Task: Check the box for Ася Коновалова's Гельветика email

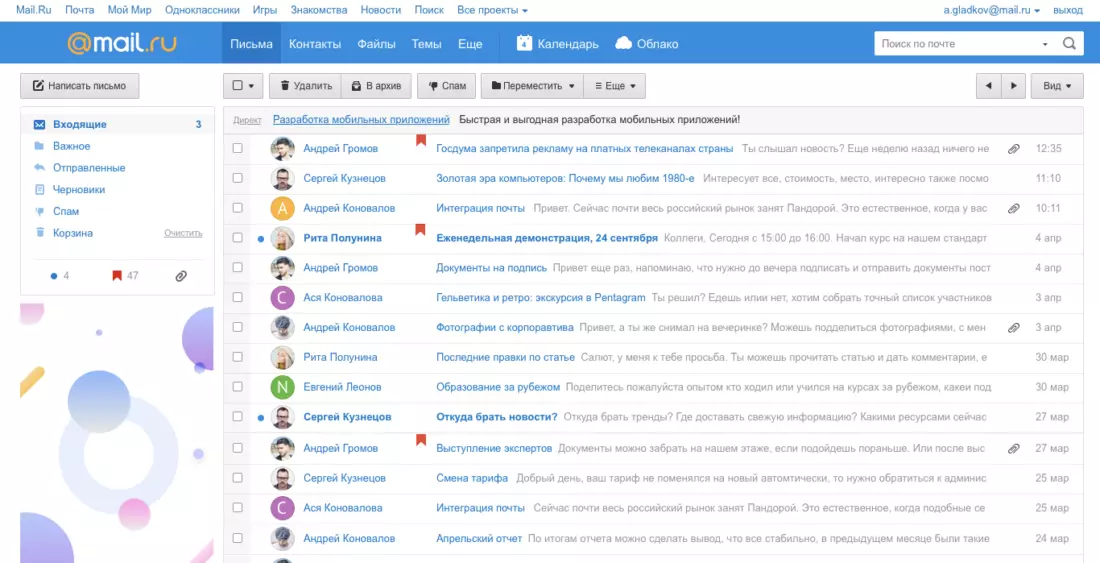Action: [238, 297]
